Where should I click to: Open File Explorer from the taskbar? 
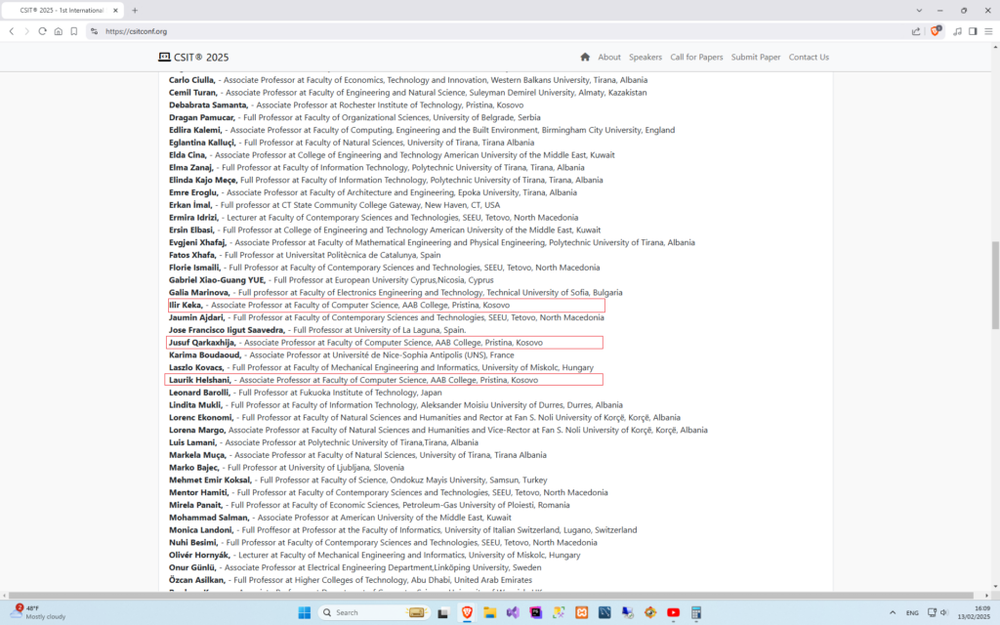point(490,612)
